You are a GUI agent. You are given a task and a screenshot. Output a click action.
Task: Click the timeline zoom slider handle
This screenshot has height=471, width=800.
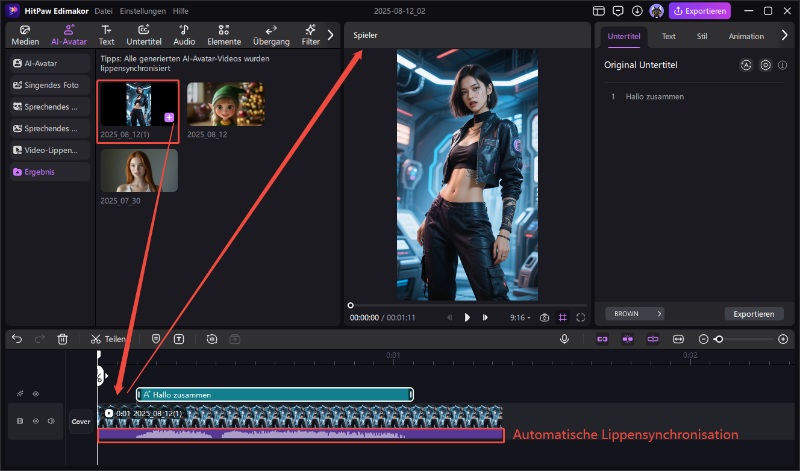point(718,339)
